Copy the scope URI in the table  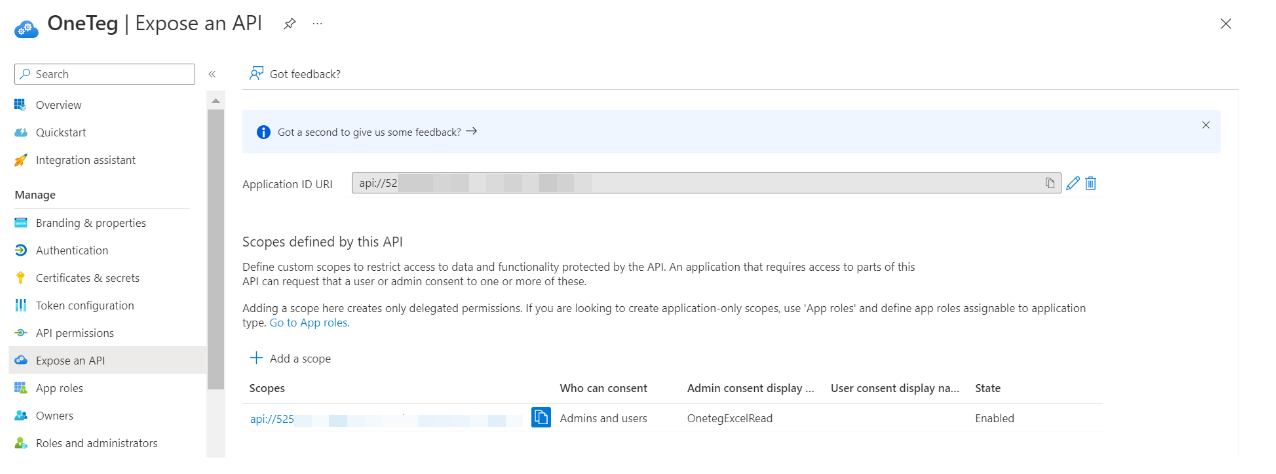pyautogui.click(x=541, y=417)
